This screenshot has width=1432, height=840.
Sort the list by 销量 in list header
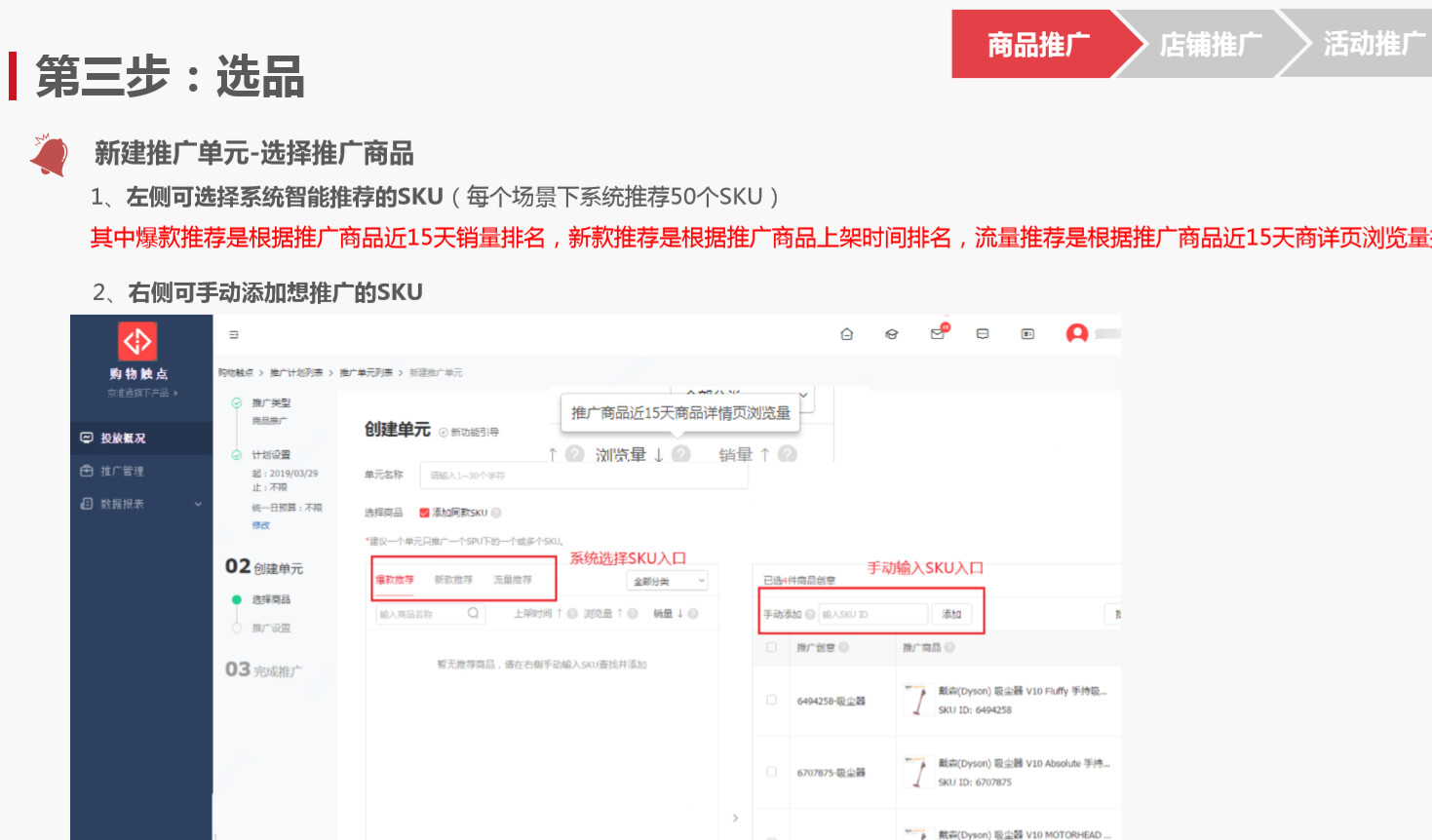coord(668,614)
